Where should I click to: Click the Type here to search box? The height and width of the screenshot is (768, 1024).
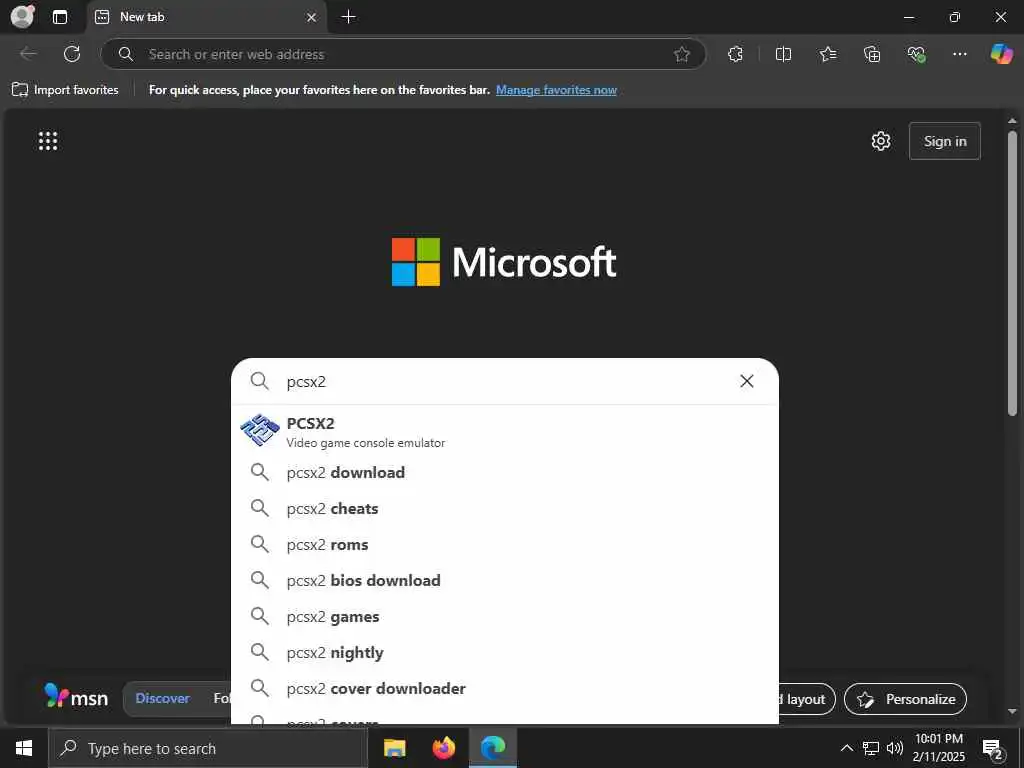click(208, 748)
